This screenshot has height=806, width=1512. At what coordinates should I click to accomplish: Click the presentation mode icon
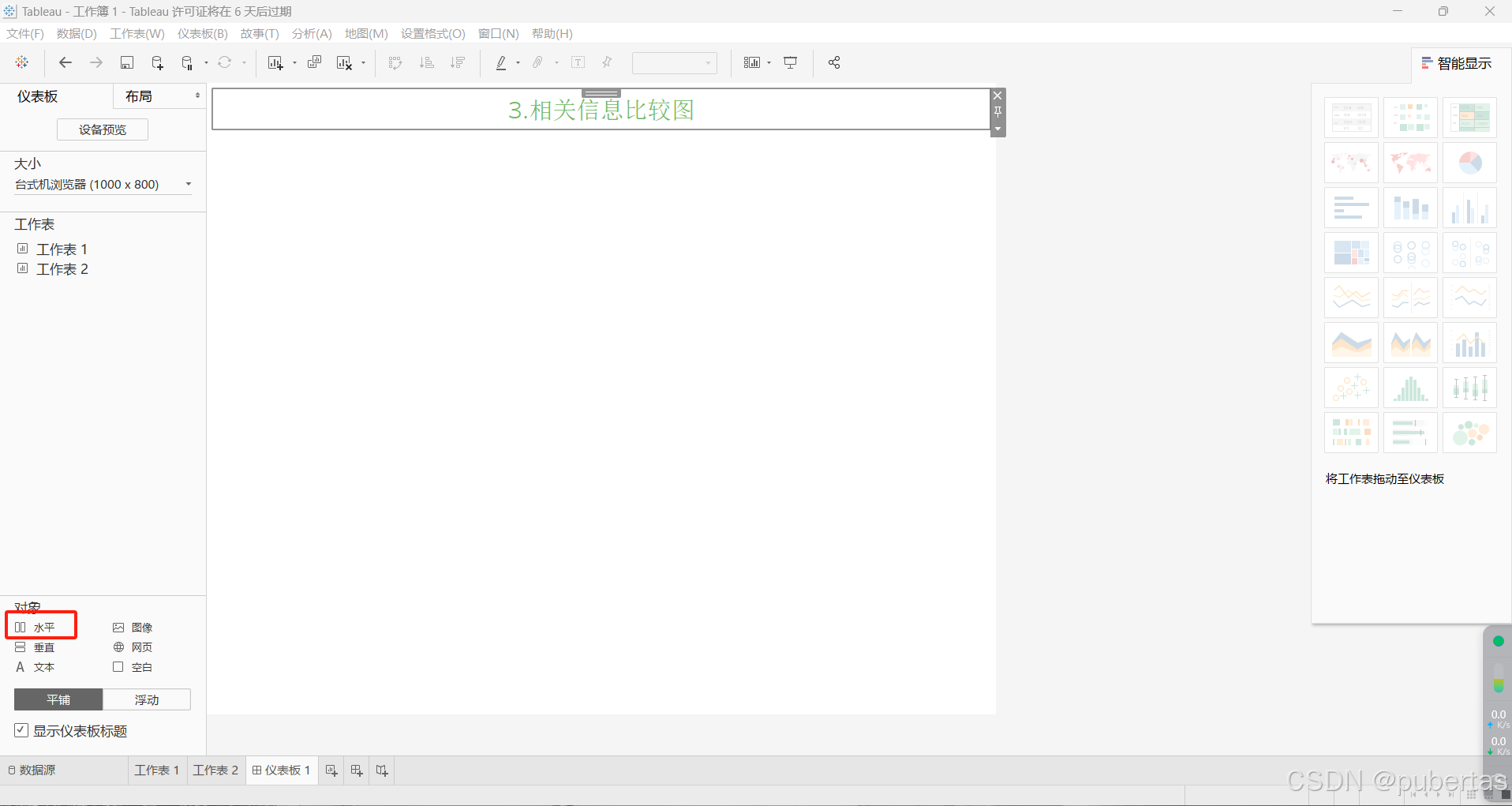[790, 62]
